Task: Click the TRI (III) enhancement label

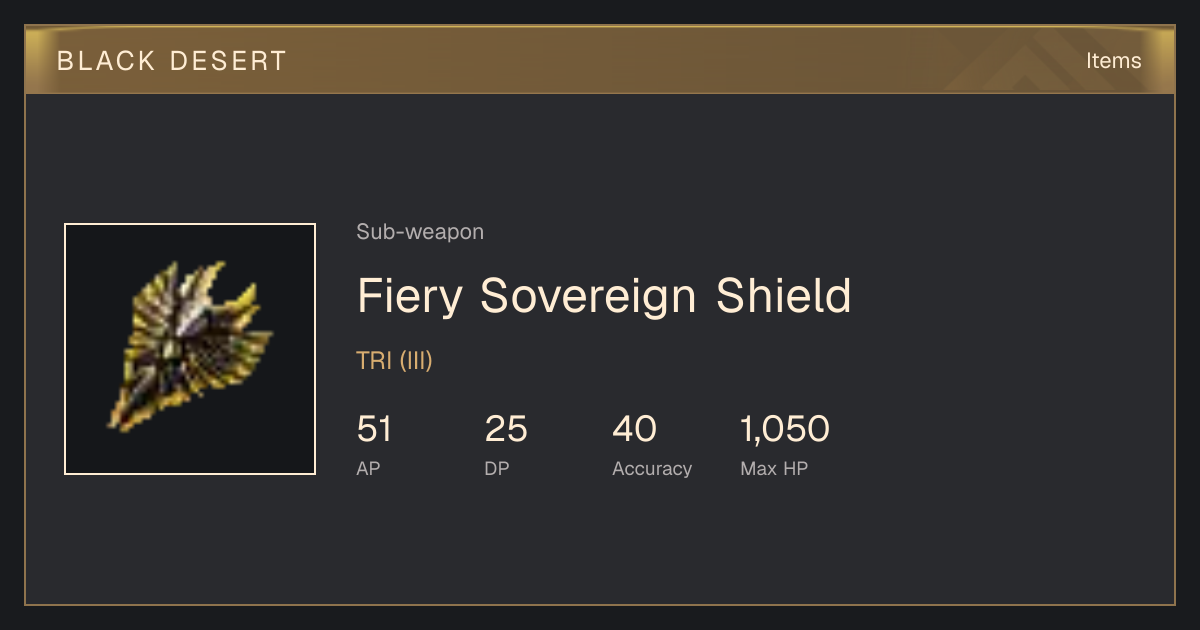Action: [394, 361]
